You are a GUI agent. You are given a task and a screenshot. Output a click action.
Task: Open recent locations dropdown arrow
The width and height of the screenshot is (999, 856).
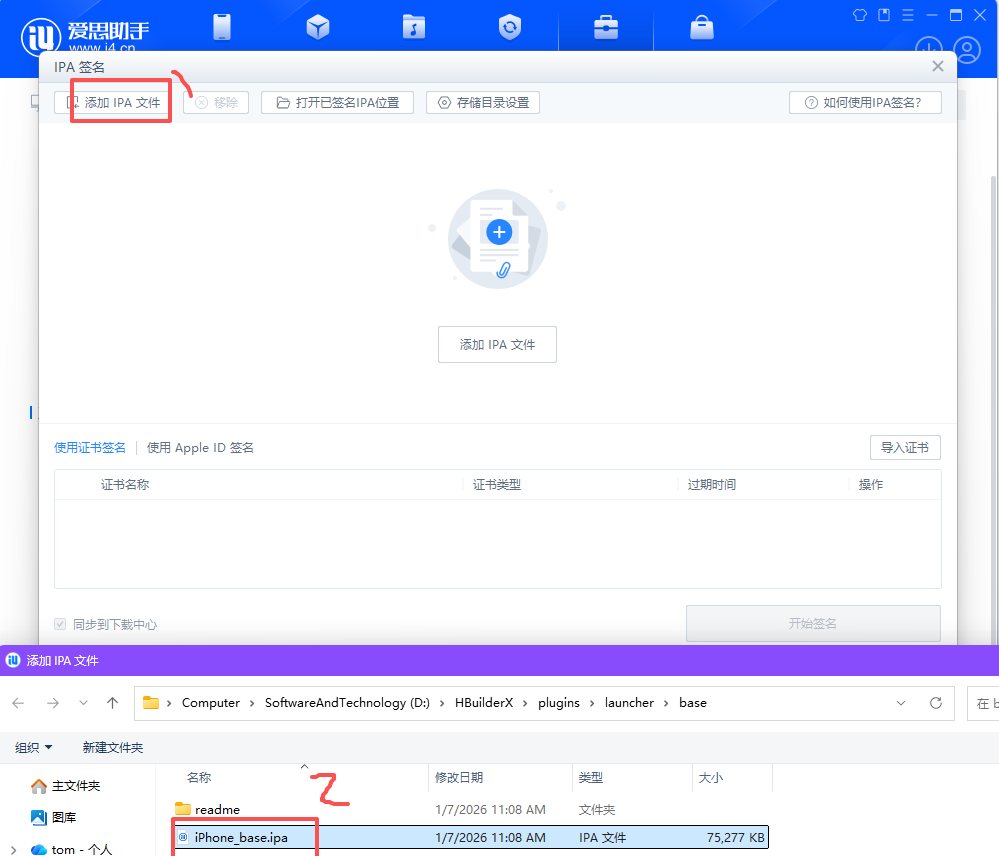(x=83, y=703)
